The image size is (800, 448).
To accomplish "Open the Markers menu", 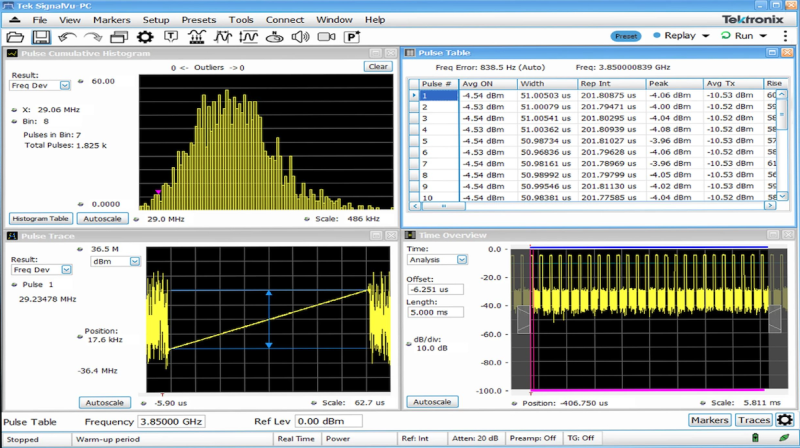I will click(111, 19).
